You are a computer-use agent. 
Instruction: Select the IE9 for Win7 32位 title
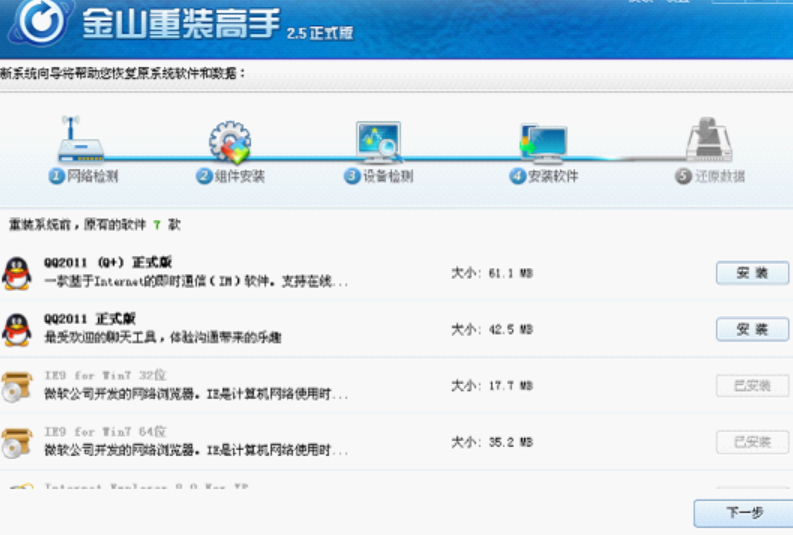pyautogui.click(x=105, y=375)
